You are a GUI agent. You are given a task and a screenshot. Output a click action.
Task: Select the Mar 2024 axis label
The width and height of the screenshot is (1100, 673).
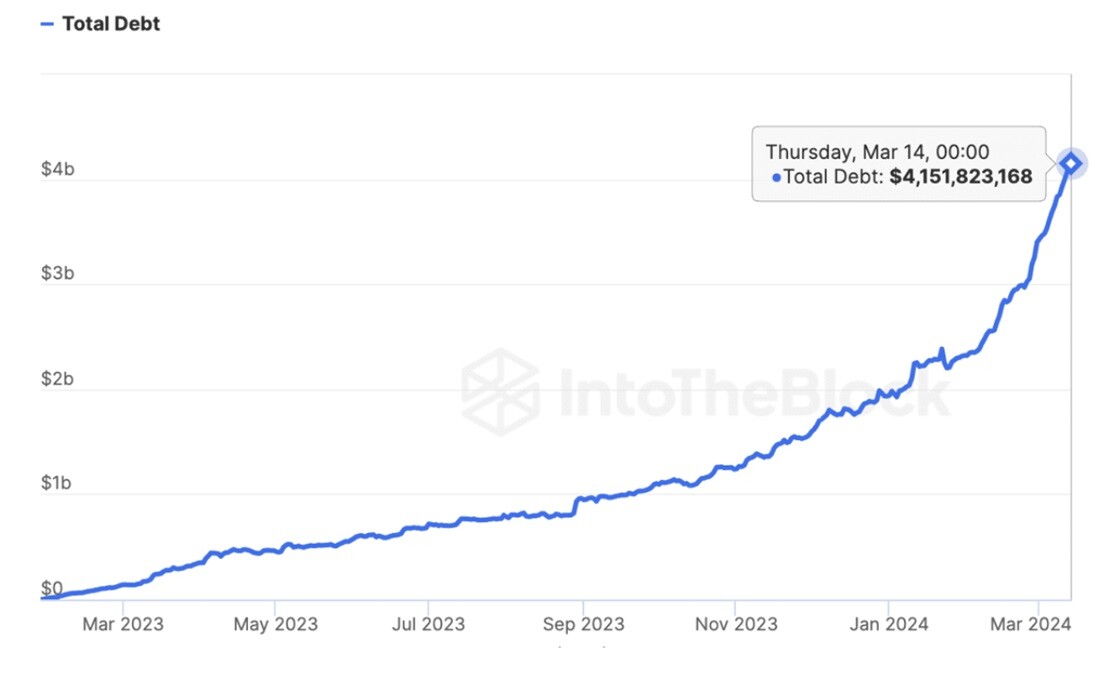(1030, 624)
